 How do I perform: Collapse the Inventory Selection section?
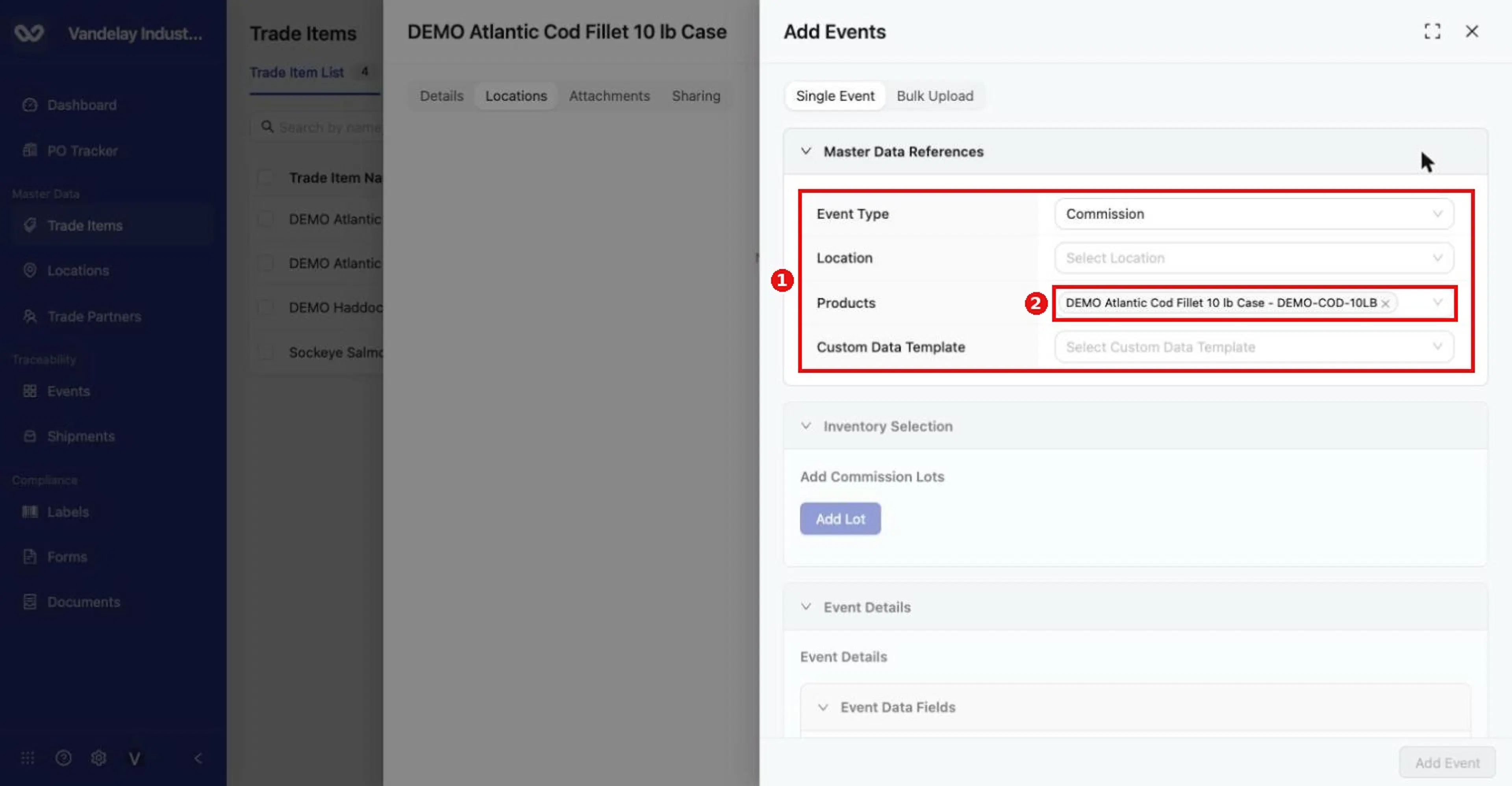806,426
